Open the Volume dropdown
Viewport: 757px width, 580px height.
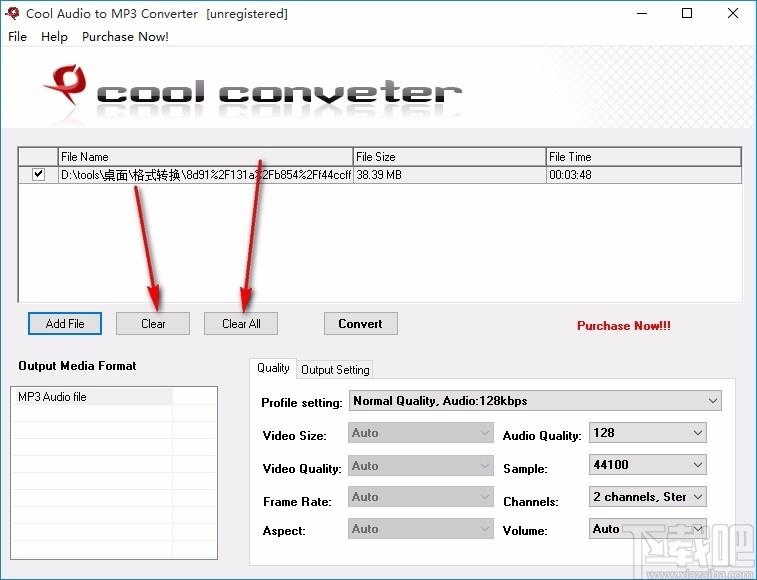click(648, 529)
